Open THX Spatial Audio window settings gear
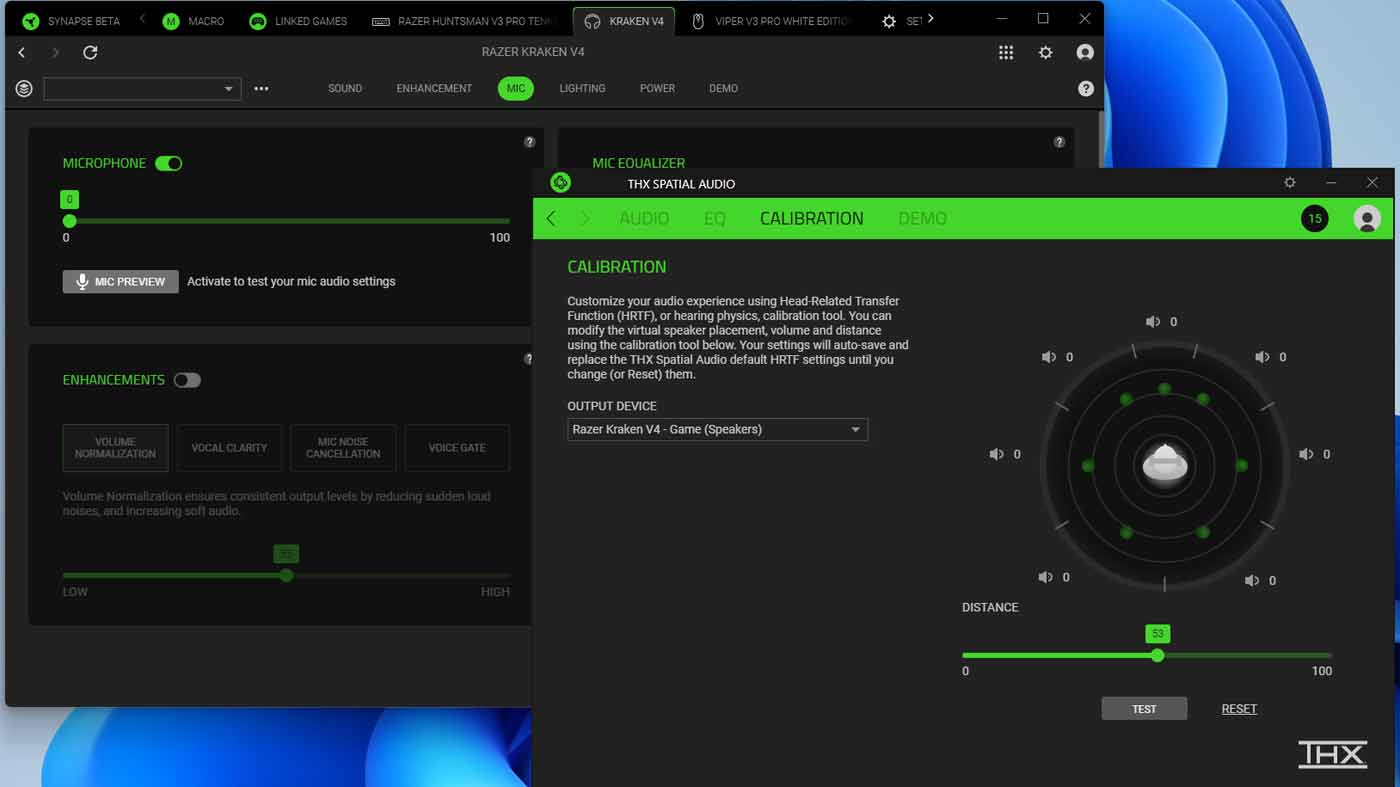 coord(1290,183)
